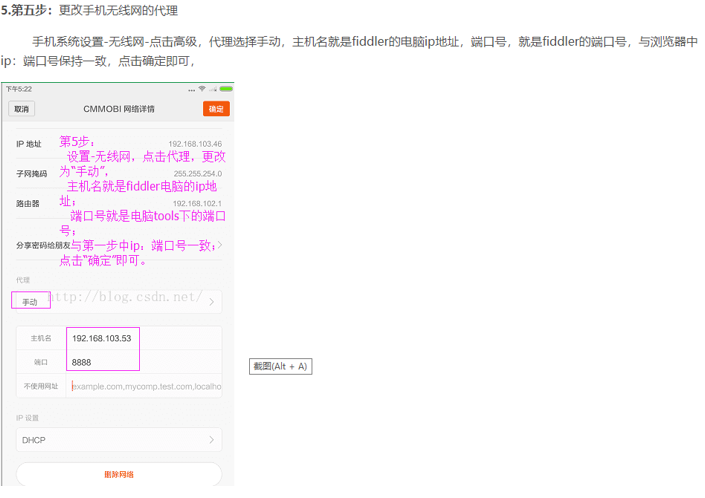Click the chevron on the DHCP row
The width and height of the screenshot is (705, 498).
click(212, 440)
